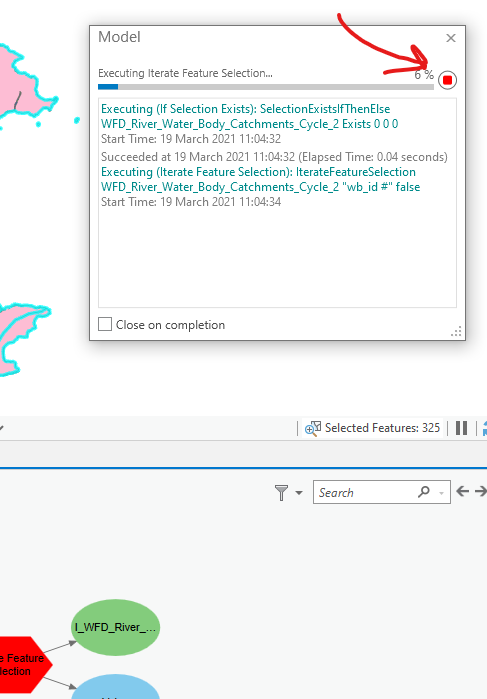Expand the filter dropdown arrow
This screenshot has width=487, height=699.
[299, 493]
